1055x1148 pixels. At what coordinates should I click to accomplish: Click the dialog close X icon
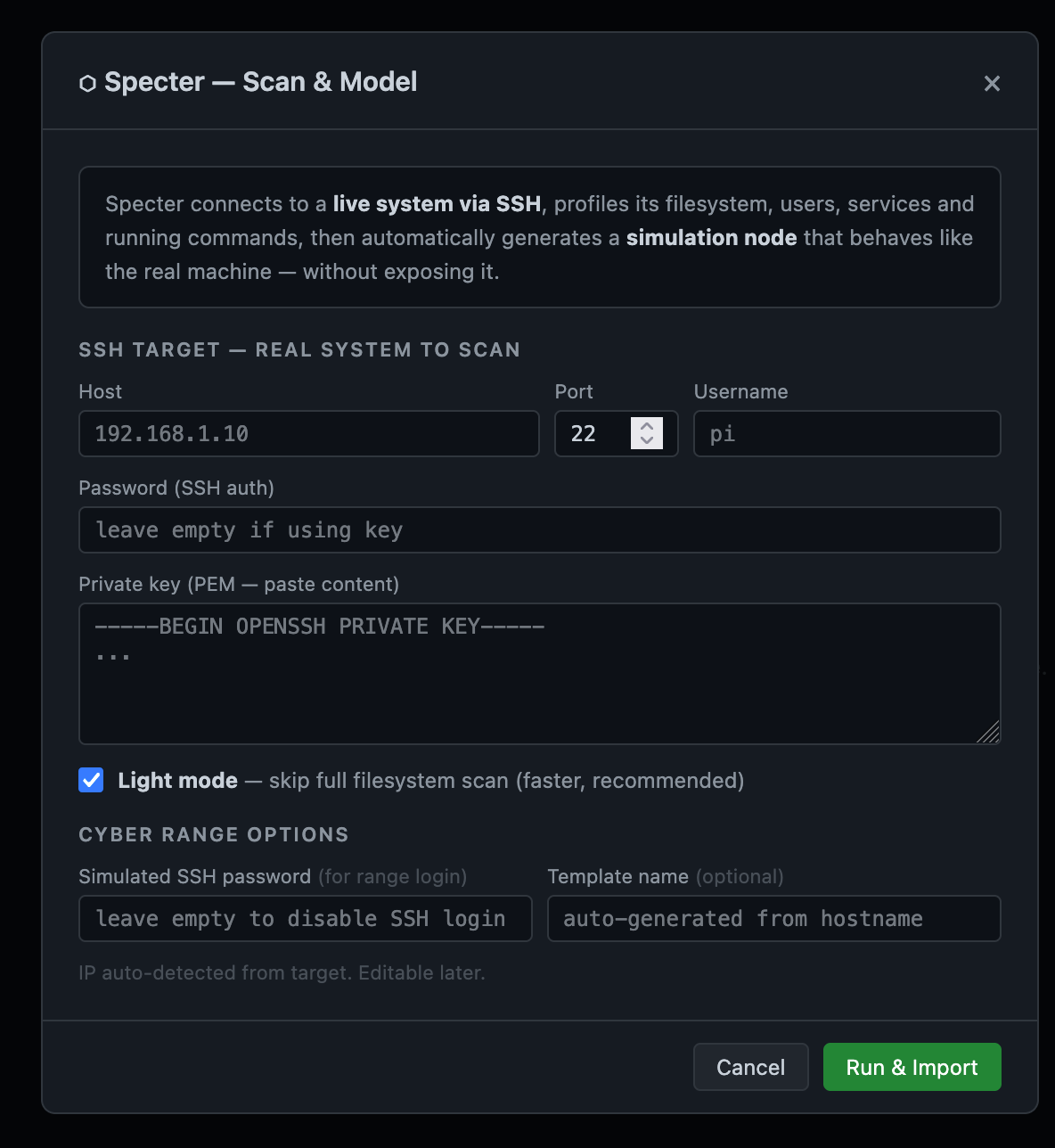(x=992, y=83)
